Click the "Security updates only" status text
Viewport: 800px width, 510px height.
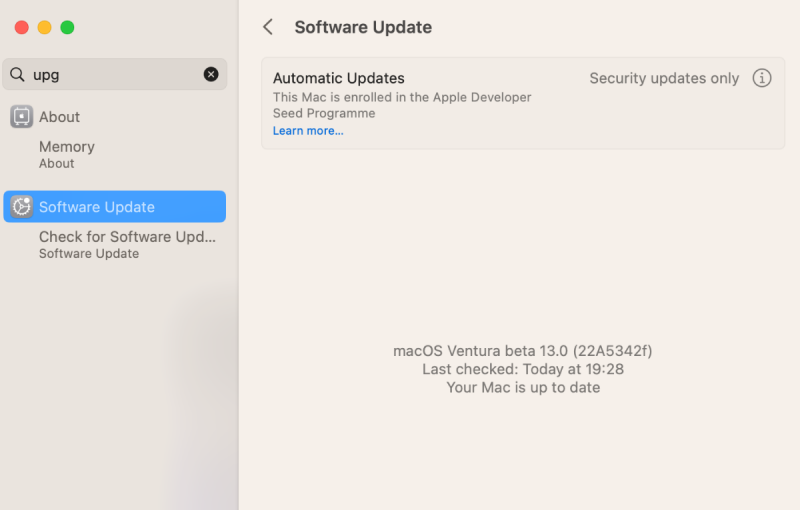664,78
